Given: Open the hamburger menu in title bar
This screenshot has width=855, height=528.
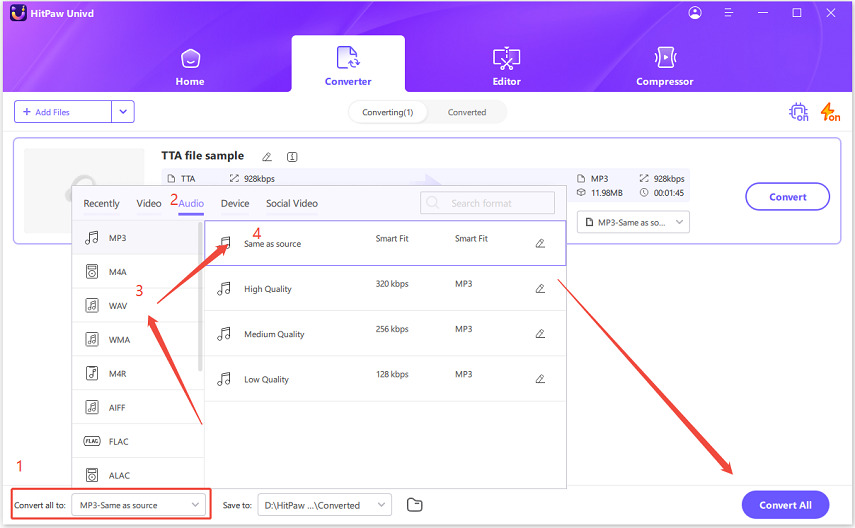Looking at the screenshot, I should click(x=728, y=13).
